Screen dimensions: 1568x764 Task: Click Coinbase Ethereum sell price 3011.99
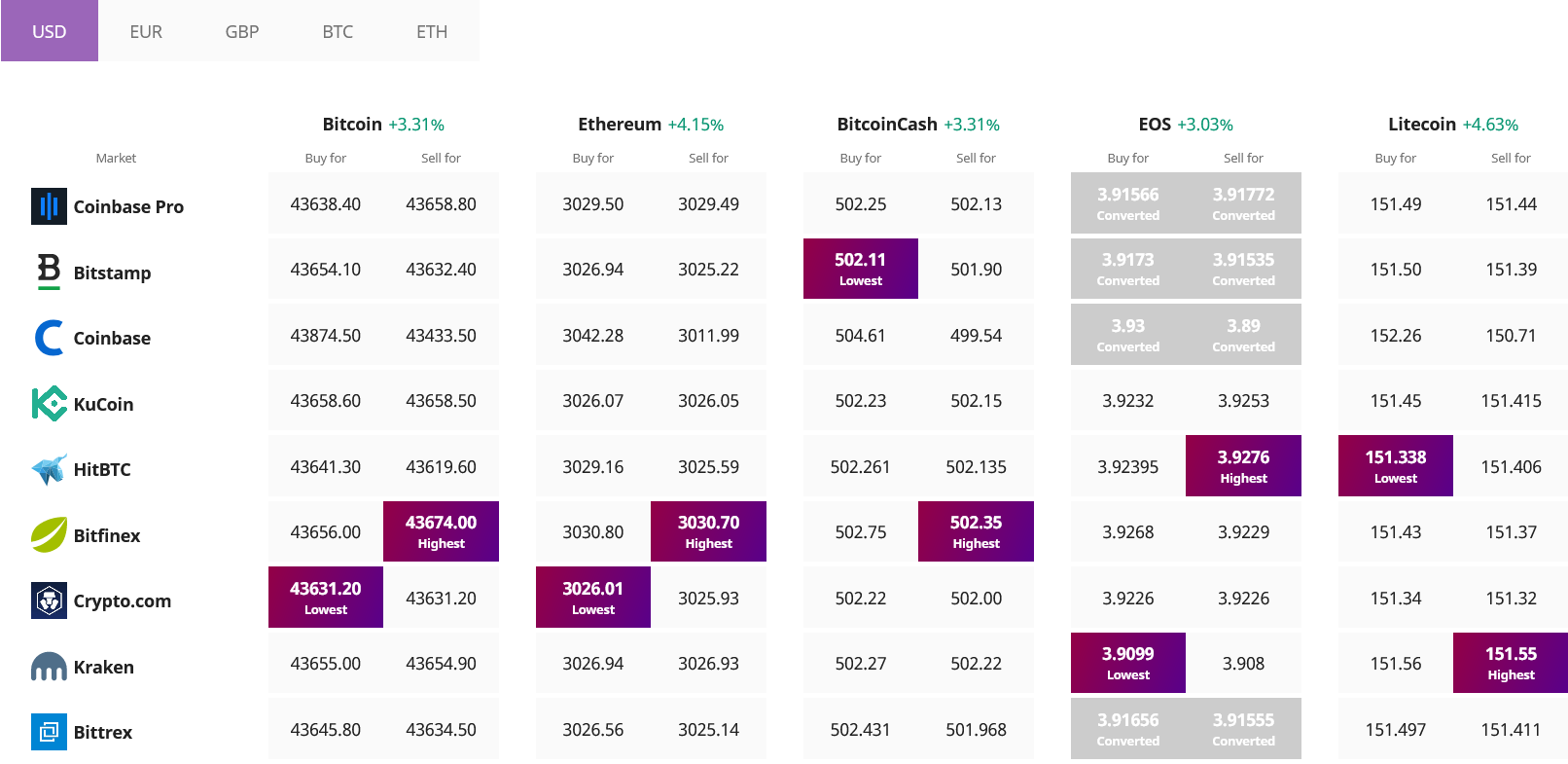[708, 336]
